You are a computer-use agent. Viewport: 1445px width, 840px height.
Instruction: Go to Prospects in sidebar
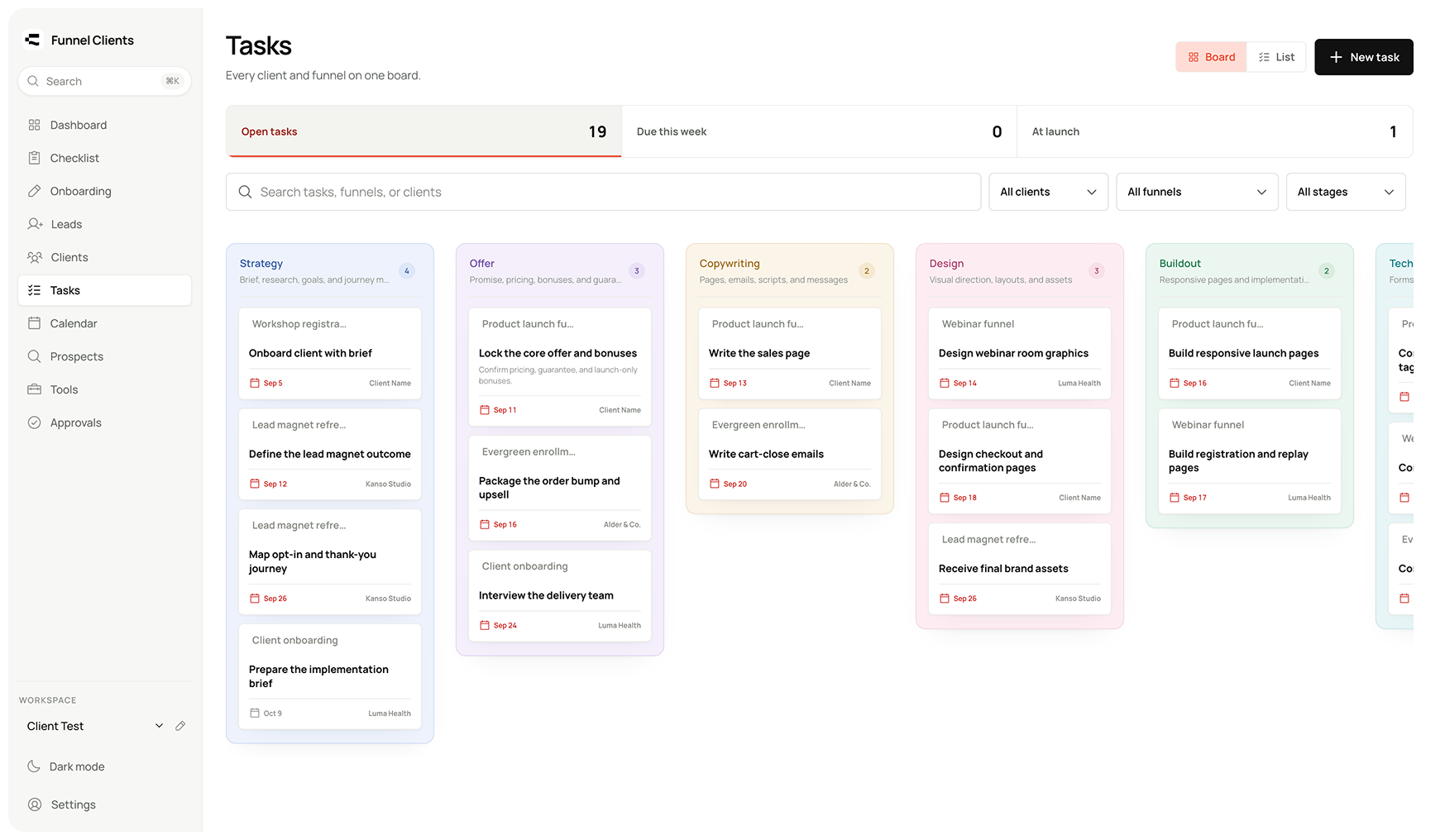pos(104,356)
